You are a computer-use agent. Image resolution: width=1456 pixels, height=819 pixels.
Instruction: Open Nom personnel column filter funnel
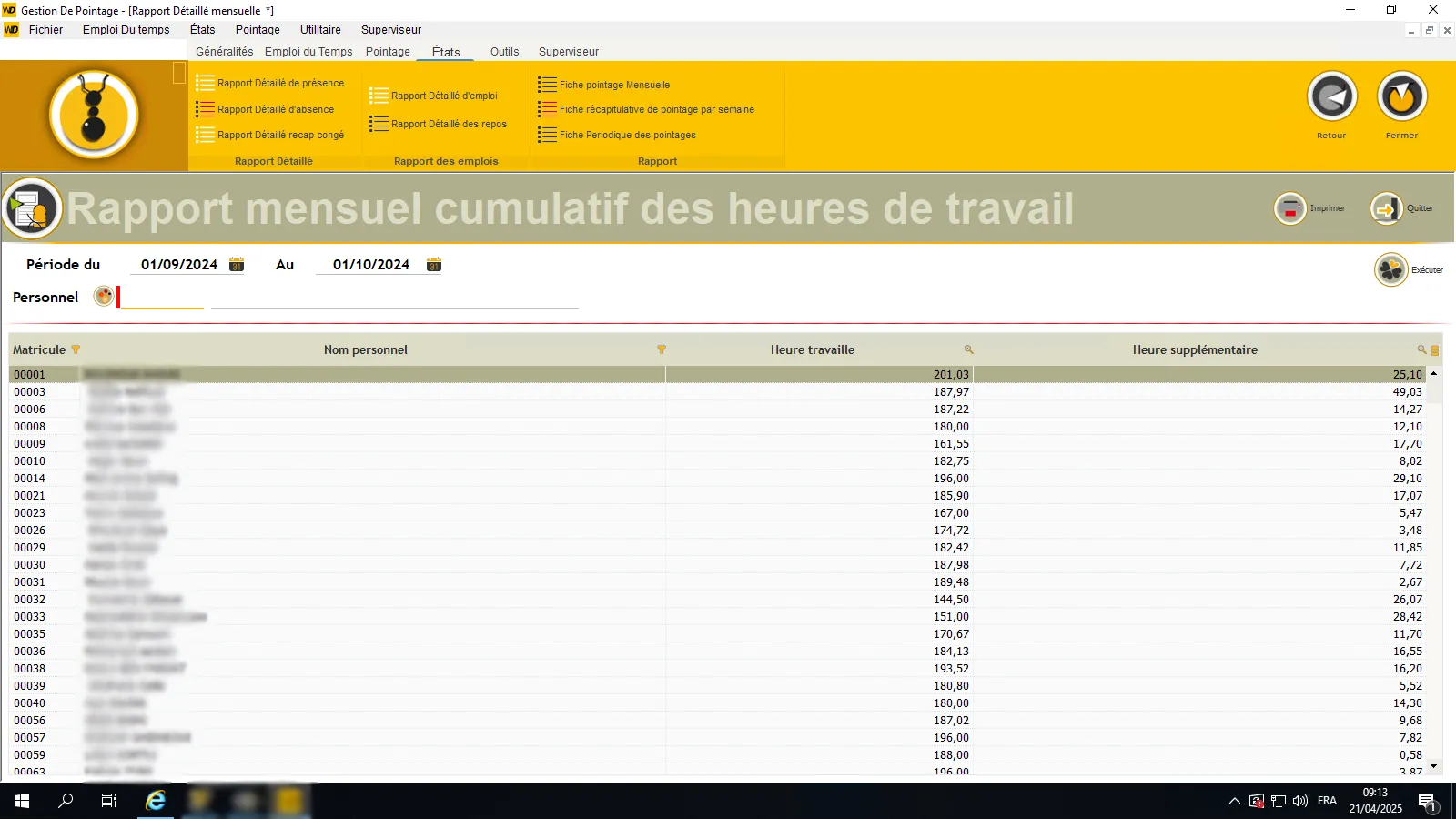[662, 349]
